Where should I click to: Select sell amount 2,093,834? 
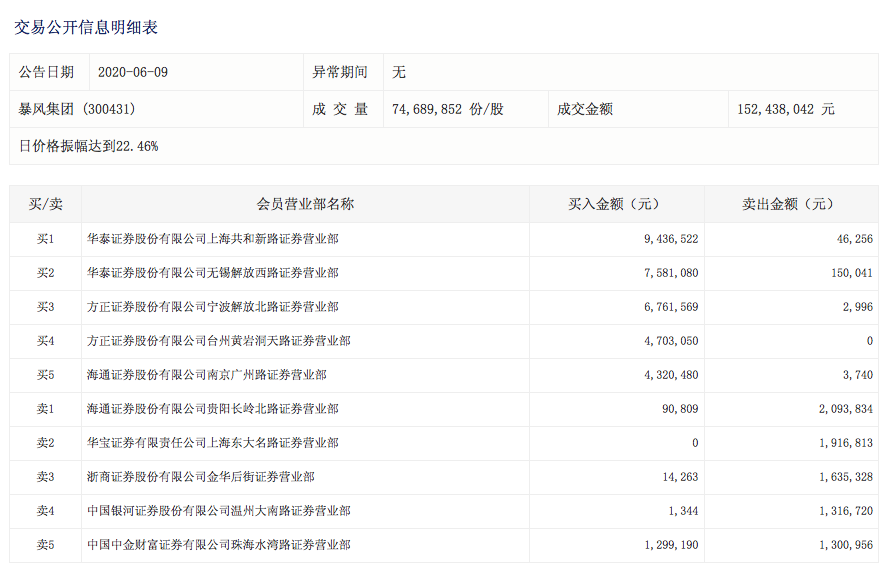click(846, 409)
